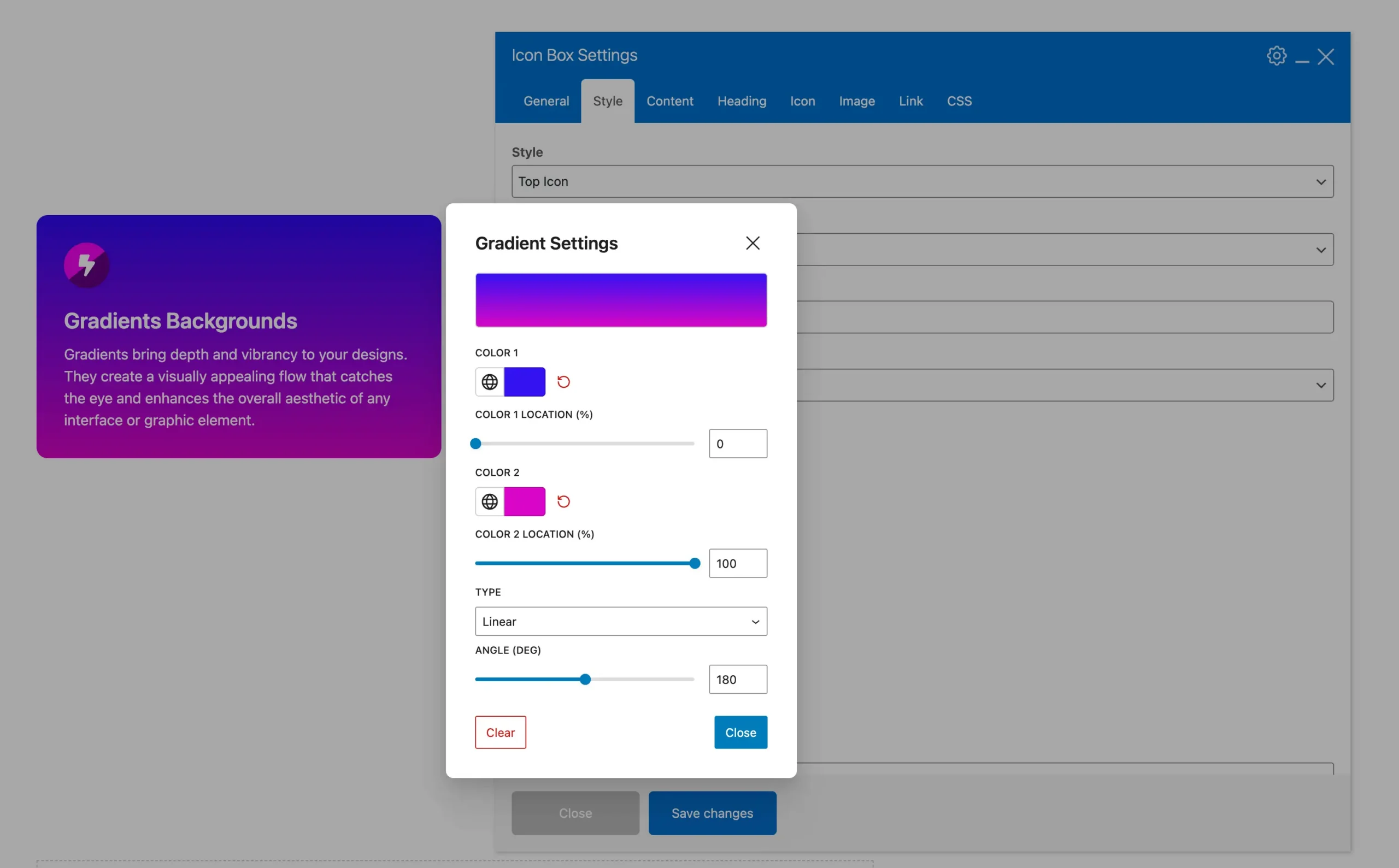
Task: Expand the Type dropdown set to Linear
Action: pos(621,622)
